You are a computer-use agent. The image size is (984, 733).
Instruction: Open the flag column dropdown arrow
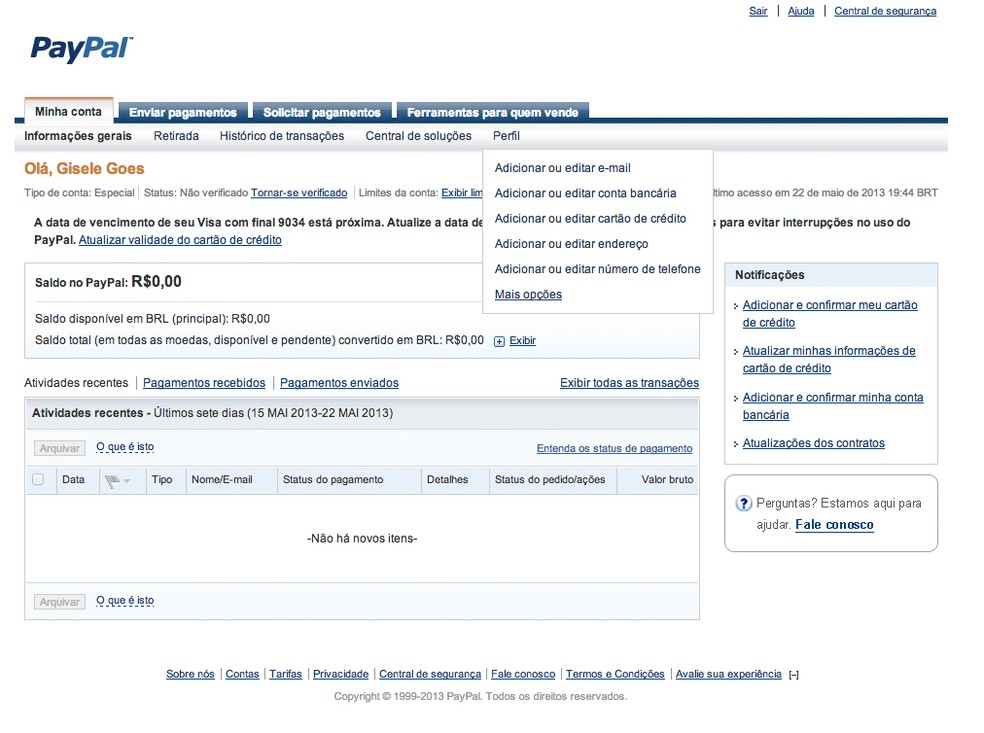point(125,480)
